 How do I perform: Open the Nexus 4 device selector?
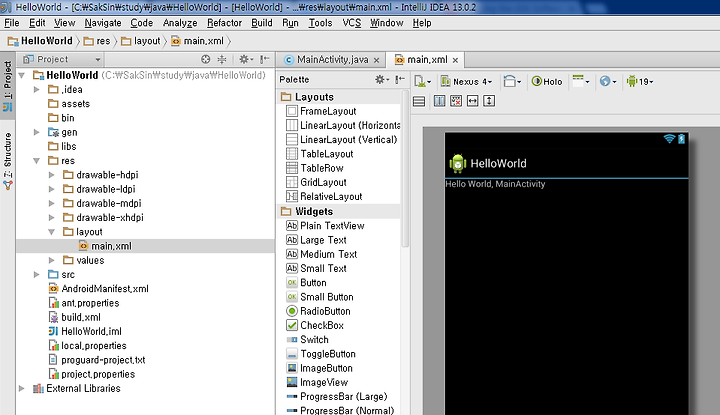click(x=466, y=82)
